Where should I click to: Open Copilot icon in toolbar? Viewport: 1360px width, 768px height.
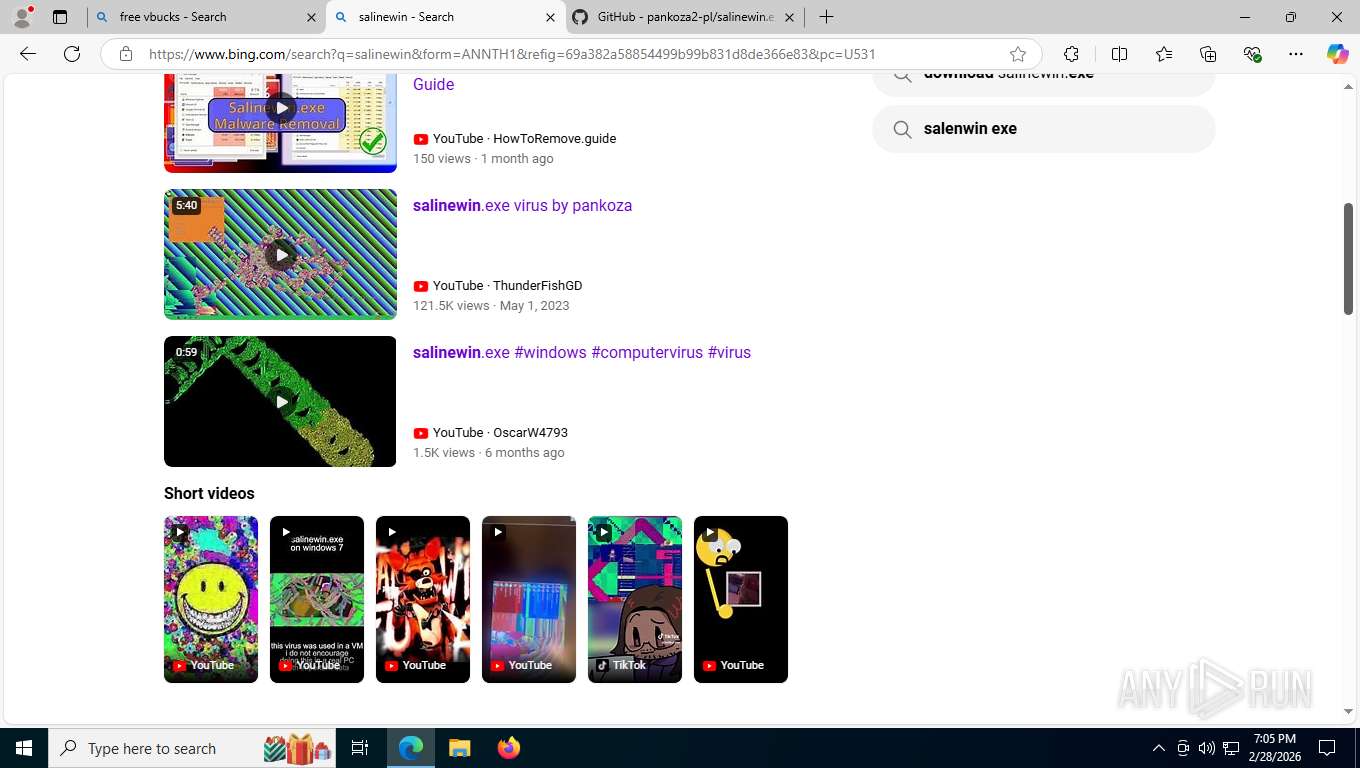pos(1338,54)
